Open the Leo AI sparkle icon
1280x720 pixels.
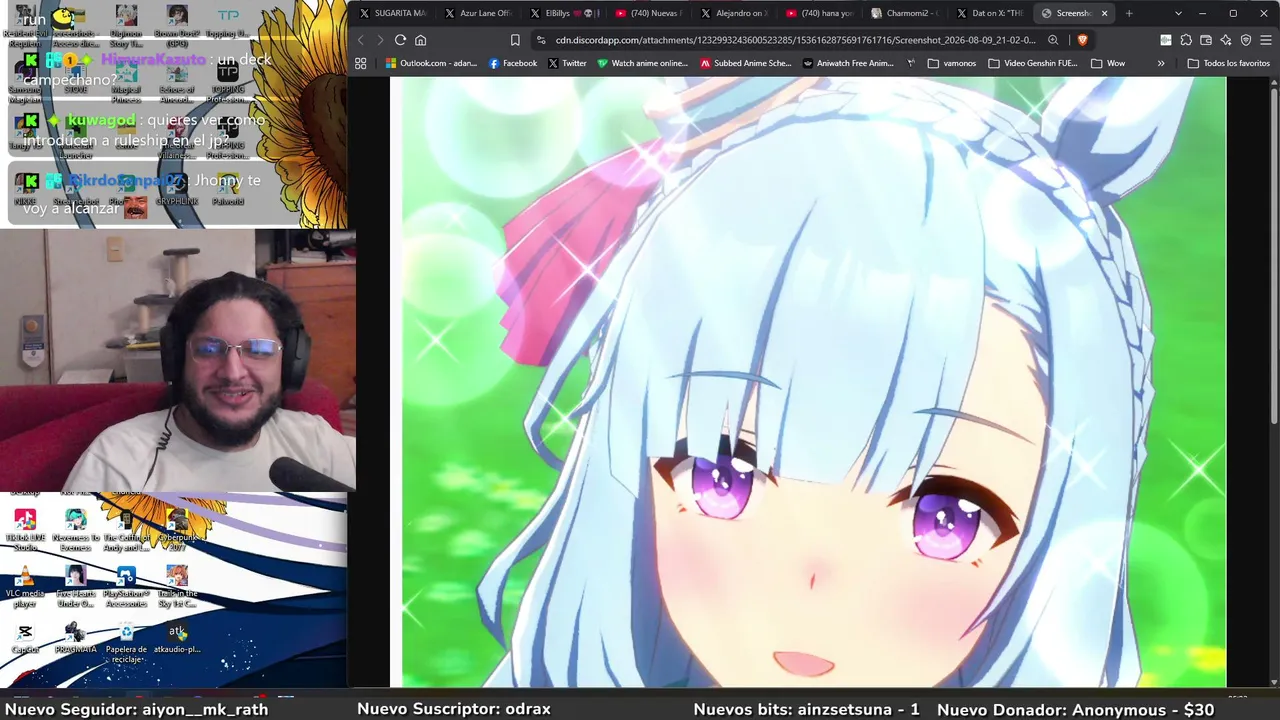point(1226,40)
